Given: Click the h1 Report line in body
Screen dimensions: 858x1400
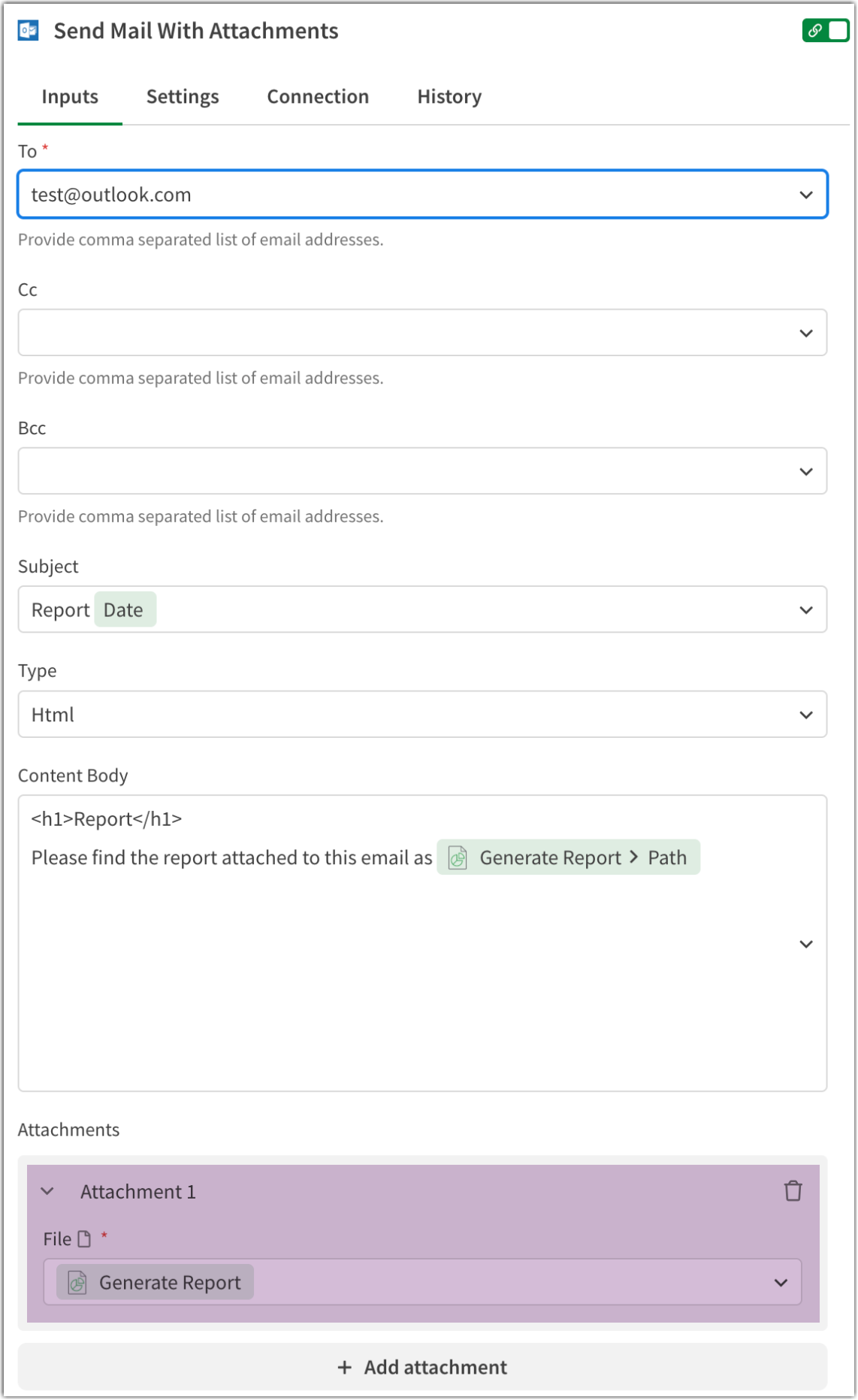Looking at the screenshot, I should tap(107, 819).
